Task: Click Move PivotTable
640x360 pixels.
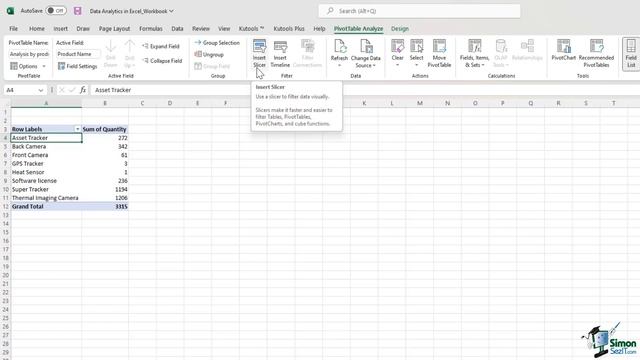Action: (x=439, y=53)
